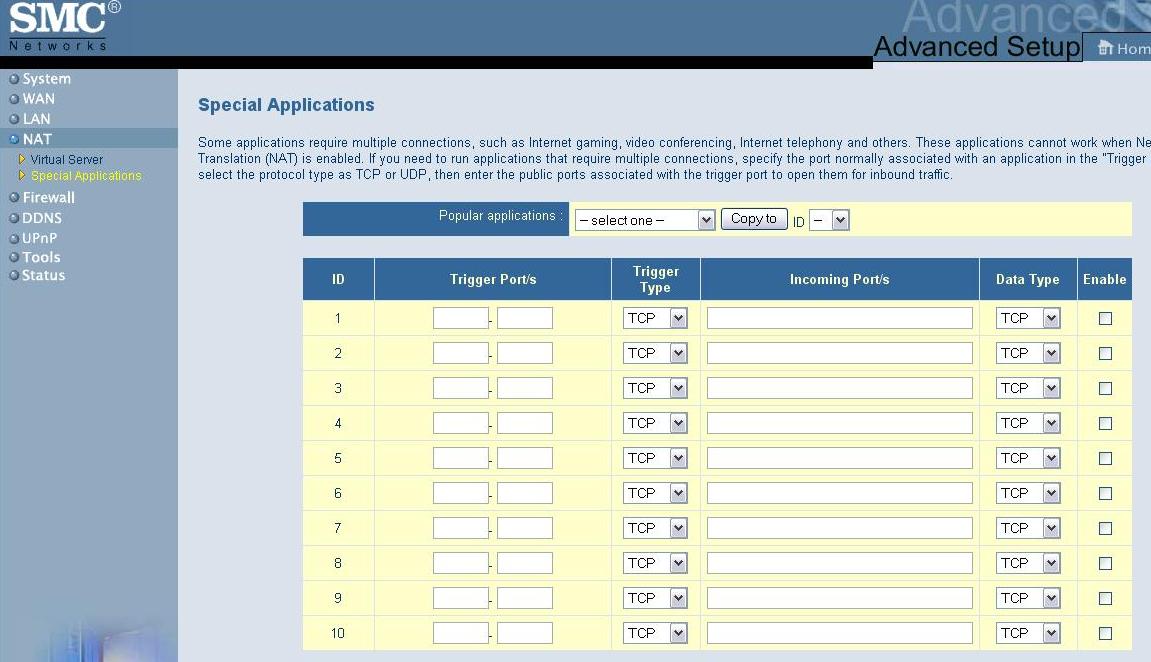Enable special application row 3
The image size is (1151, 662).
pyautogui.click(x=1105, y=388)
